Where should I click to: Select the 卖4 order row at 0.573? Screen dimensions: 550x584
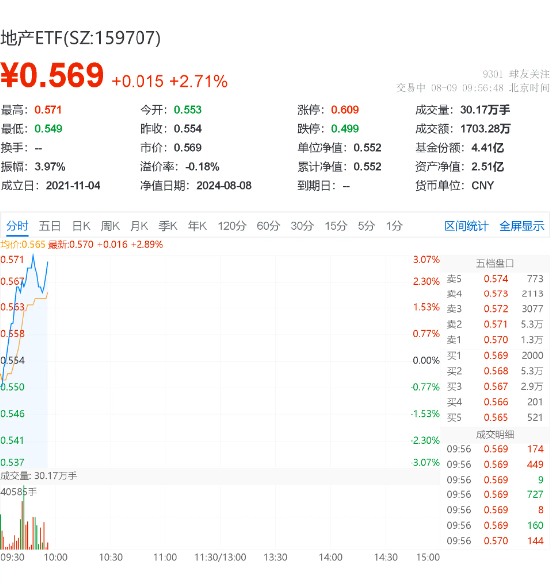tap(495, 294)
